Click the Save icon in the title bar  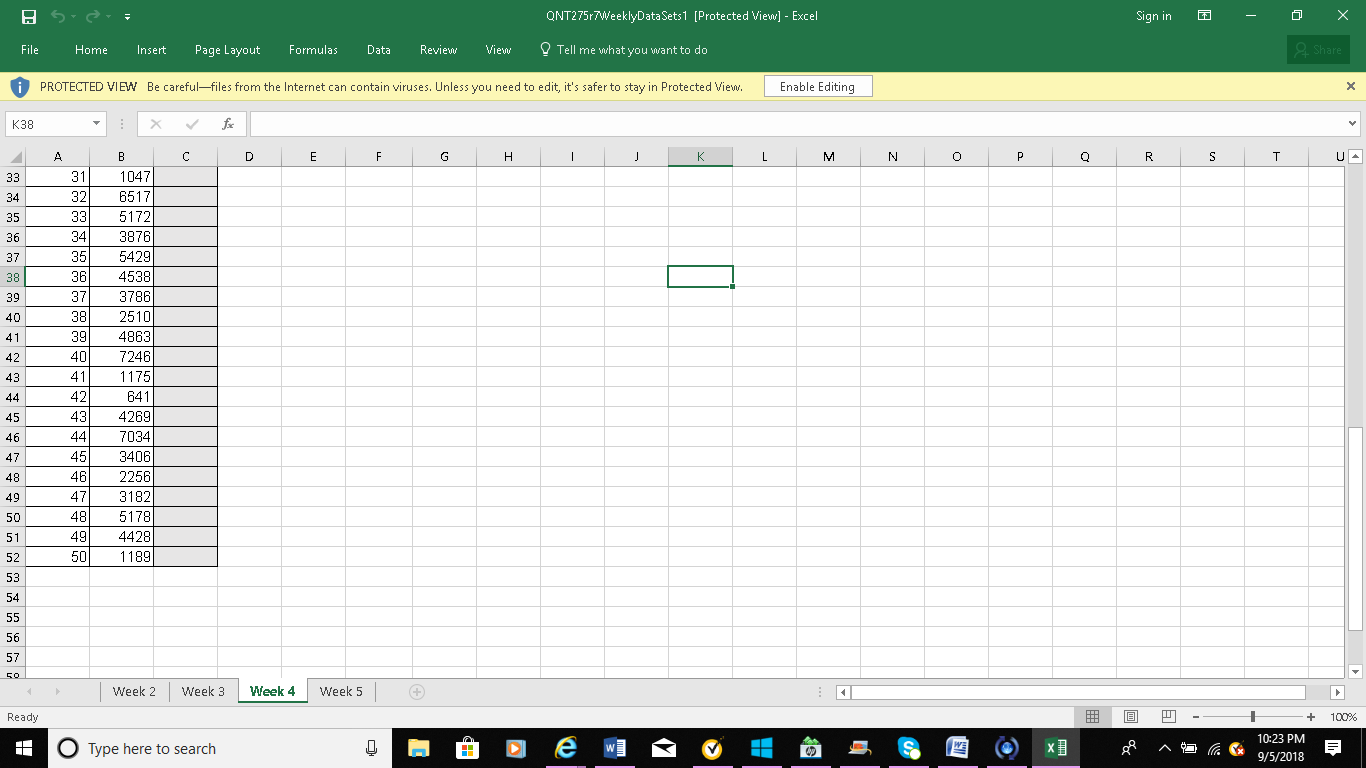[29, 17]
